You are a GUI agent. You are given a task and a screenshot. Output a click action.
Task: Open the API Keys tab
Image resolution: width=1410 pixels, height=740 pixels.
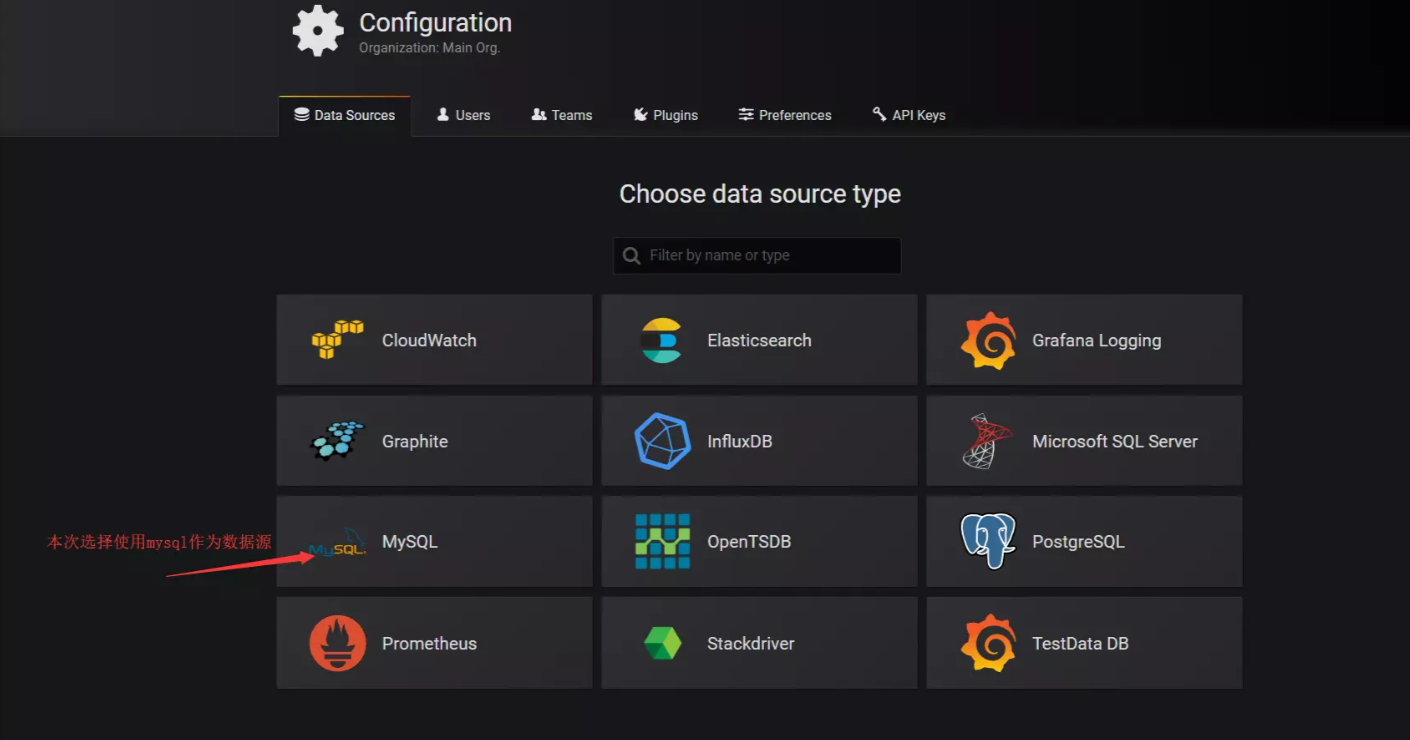908,116
